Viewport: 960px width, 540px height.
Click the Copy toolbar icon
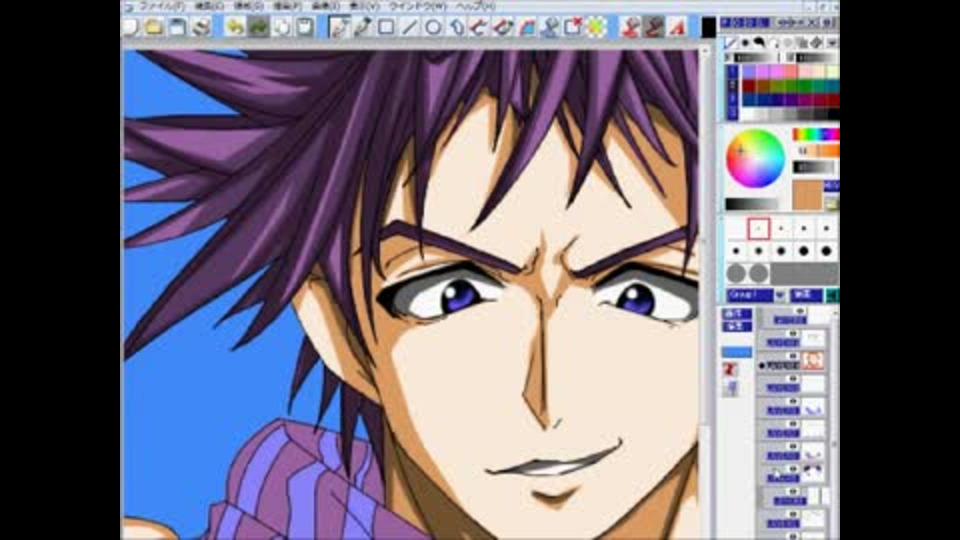click(x=282, y=27)
